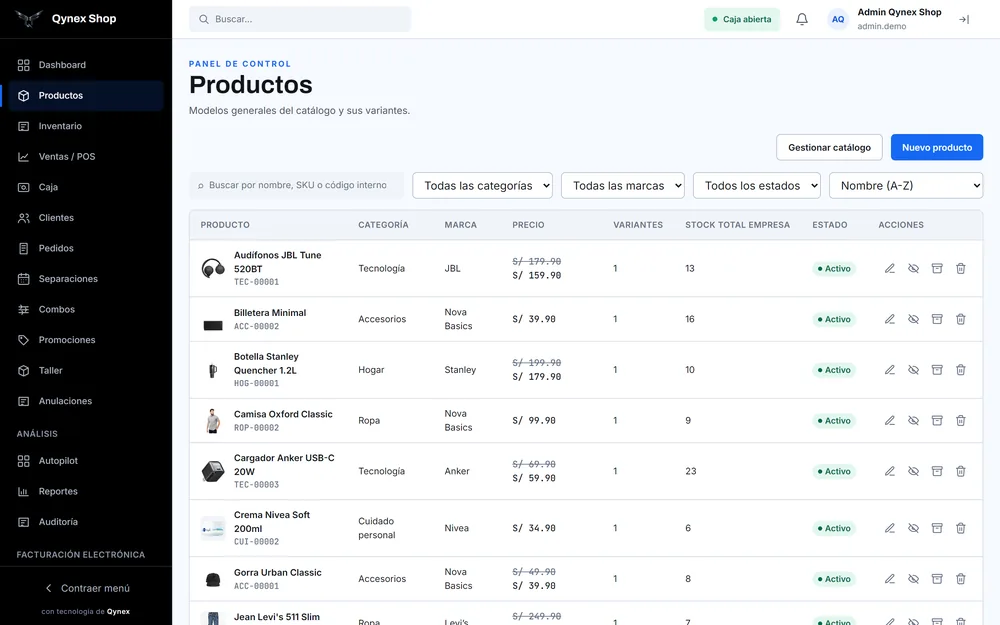Viewport: 1000px width, 625px height.
Task: Click the AQ user avatar
Action: [x=838, y=19]
